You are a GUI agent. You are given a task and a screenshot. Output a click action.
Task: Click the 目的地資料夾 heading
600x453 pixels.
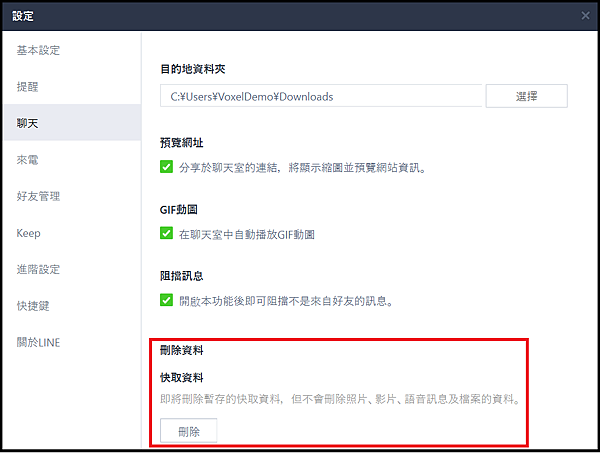pos(192,69)
